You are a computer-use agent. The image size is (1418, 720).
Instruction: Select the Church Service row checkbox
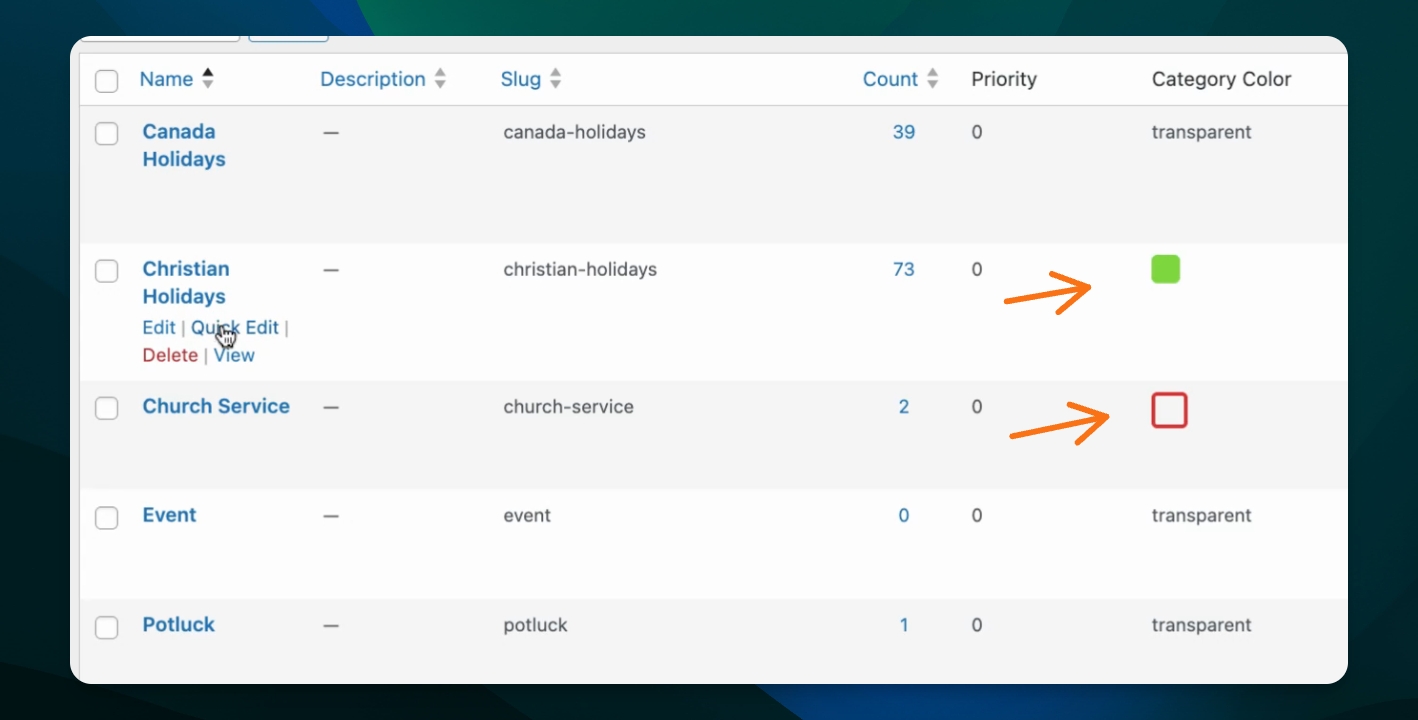click(x=107, y=408)
